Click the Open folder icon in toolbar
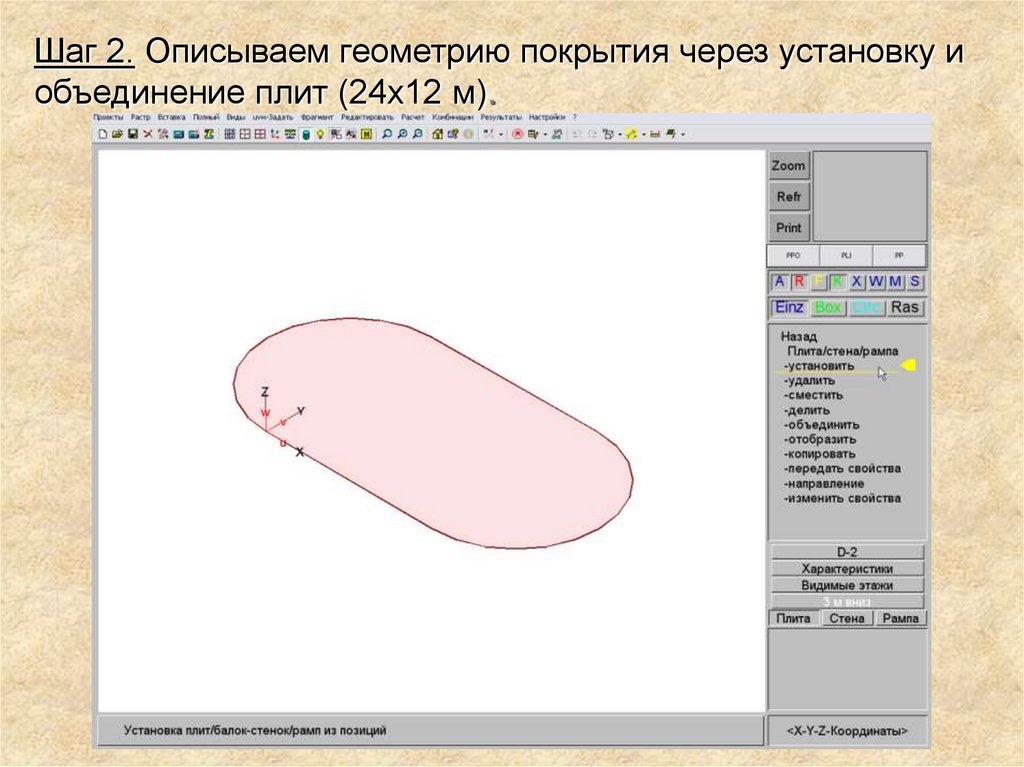1024x767 pixels. pyautogui.click(x=117, y=133)
